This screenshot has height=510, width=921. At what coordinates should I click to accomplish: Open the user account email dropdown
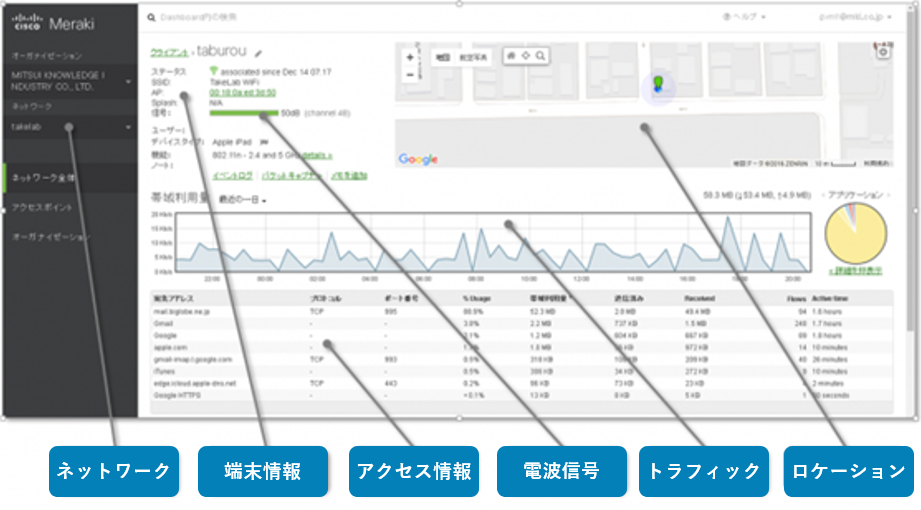pyautogui.click(x=855, y=17)
